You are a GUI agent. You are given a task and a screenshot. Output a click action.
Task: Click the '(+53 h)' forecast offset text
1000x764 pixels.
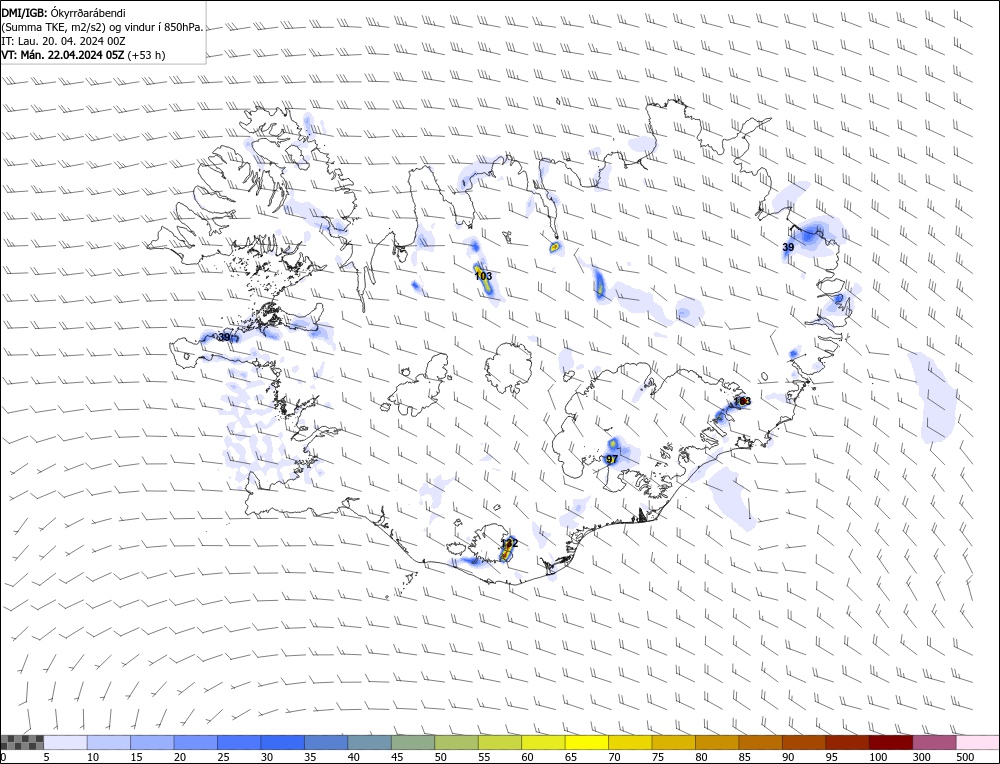pyautogui.click(x=147, y=55)
